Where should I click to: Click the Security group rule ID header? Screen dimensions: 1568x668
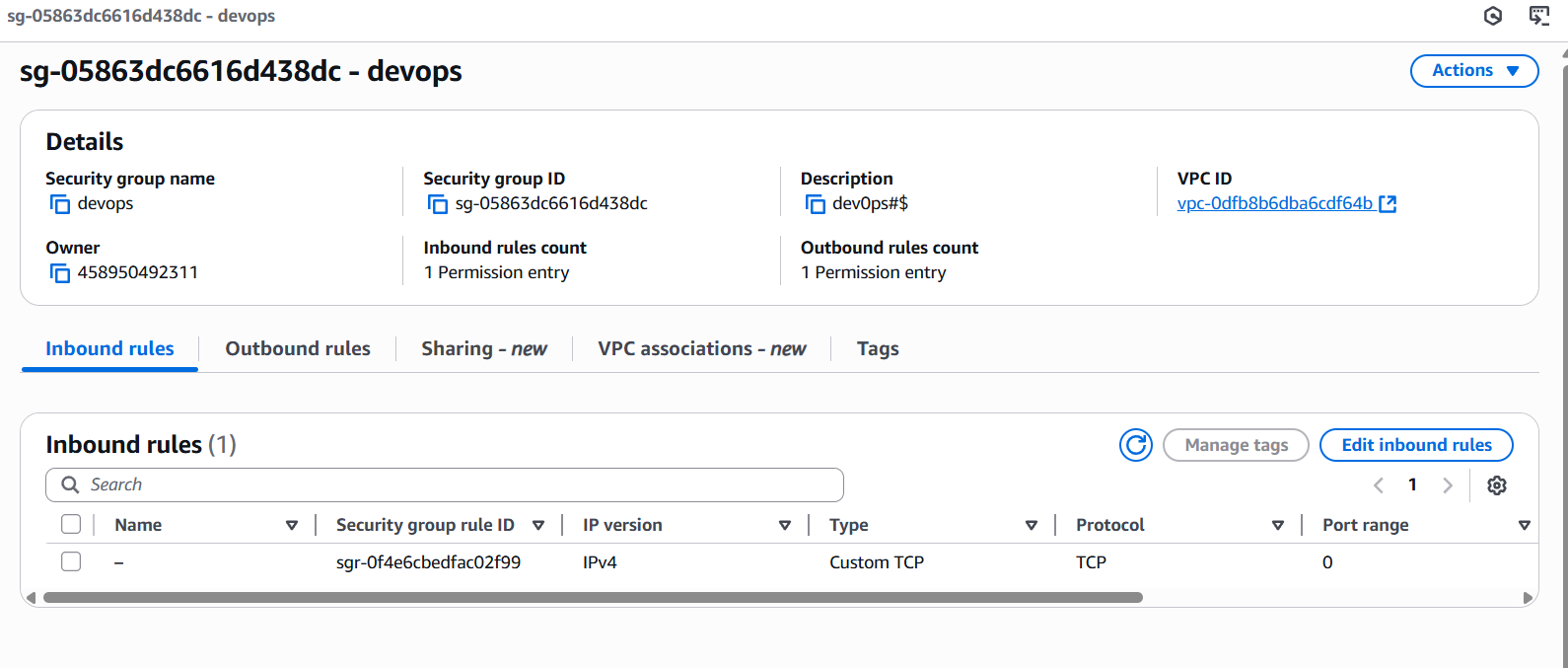tap(425, 525)
